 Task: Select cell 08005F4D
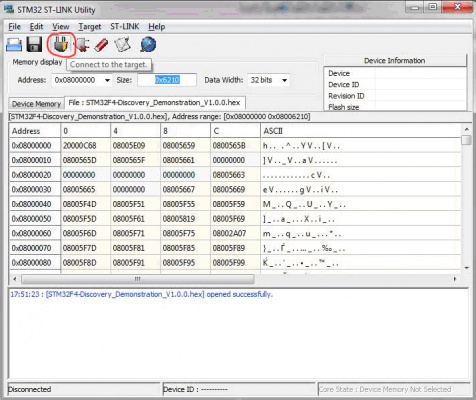(x=86, y=204)
